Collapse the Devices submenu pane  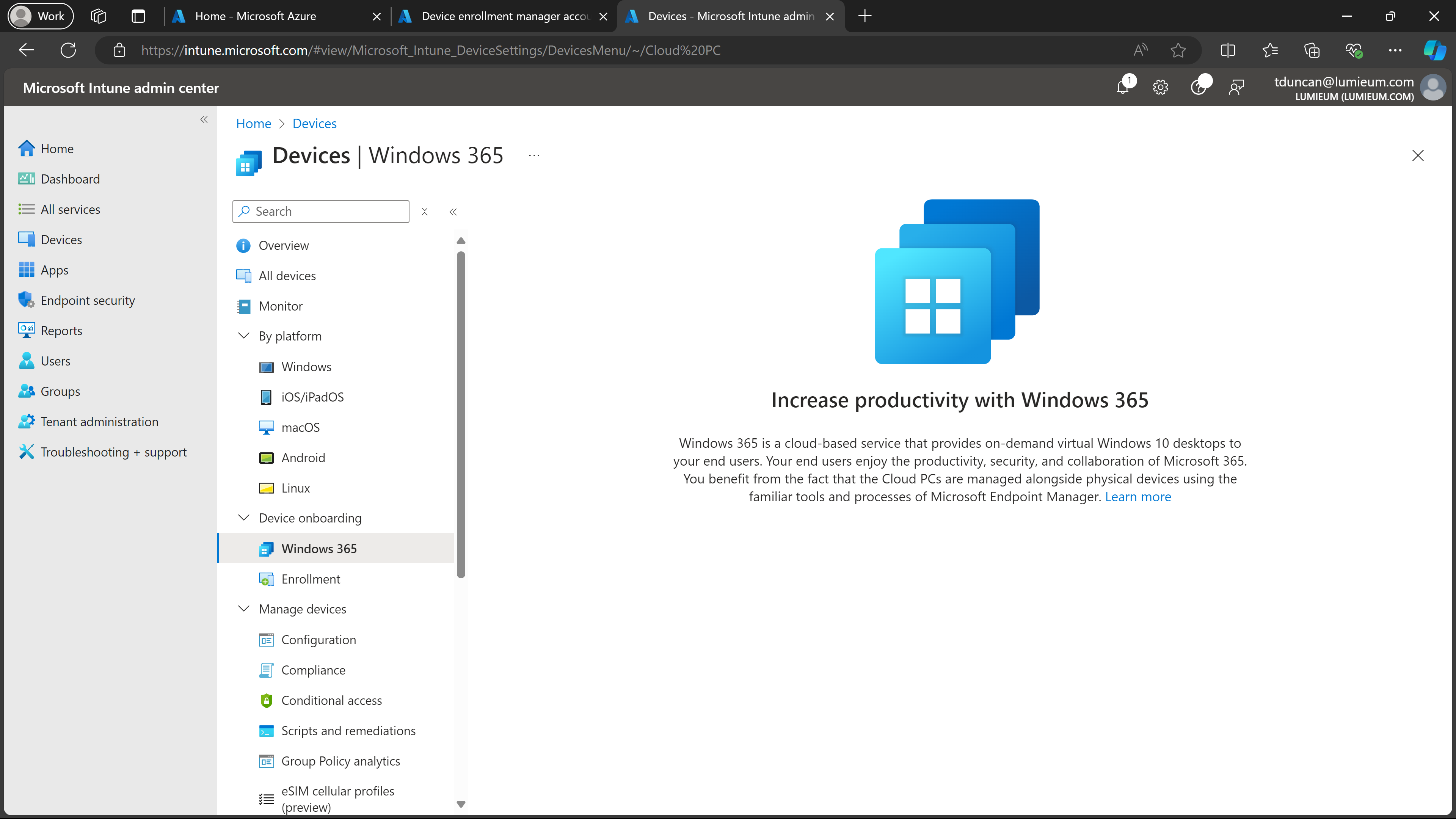453,212
